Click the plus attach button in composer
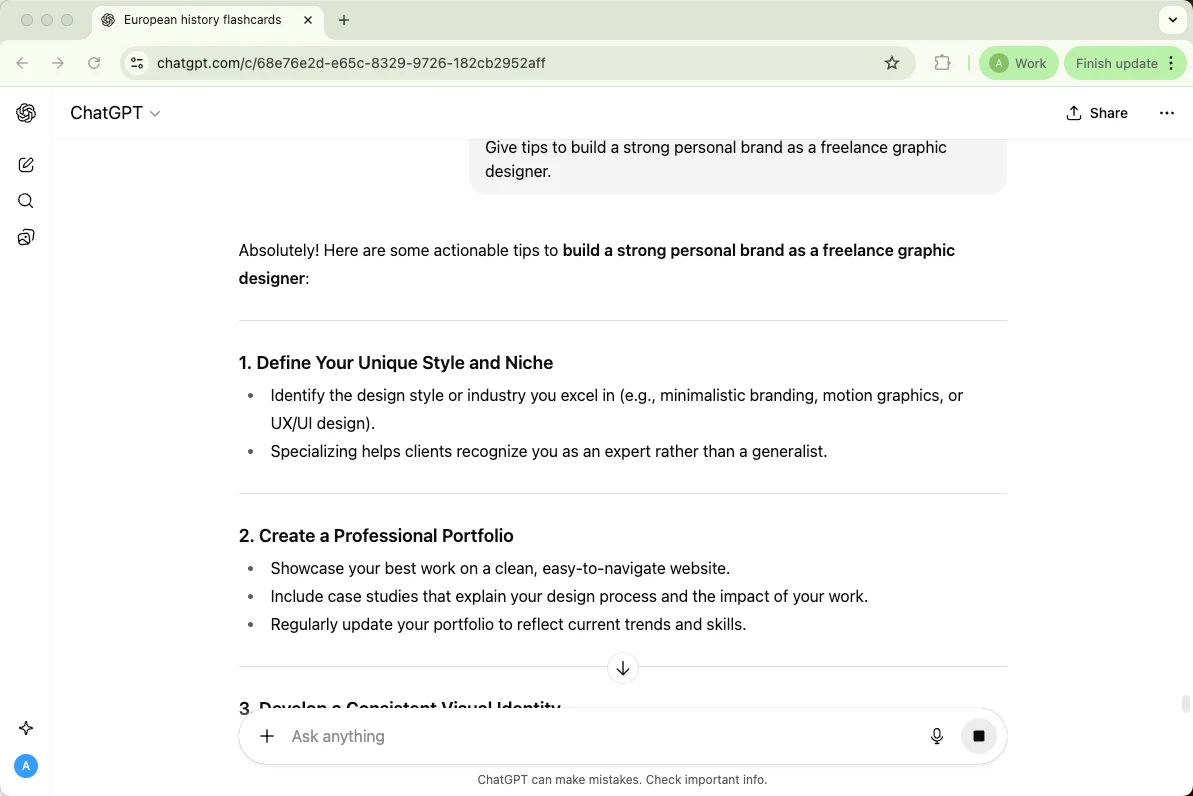This screenshot has width=1193, height=796. [267, 736]
